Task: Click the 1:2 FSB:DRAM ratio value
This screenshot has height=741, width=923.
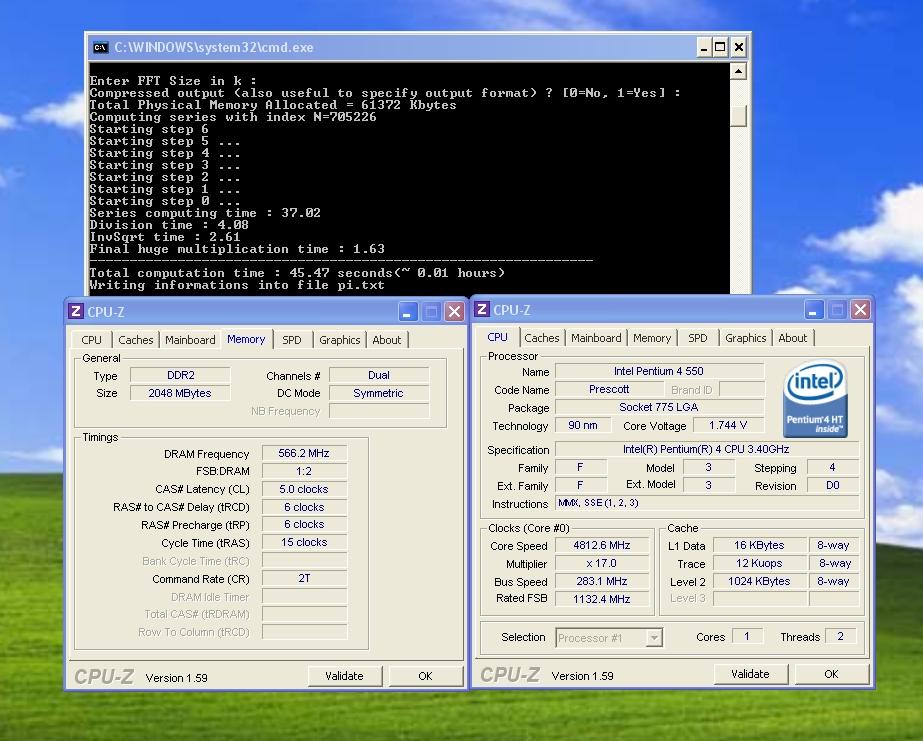Action: coord(304,471)
